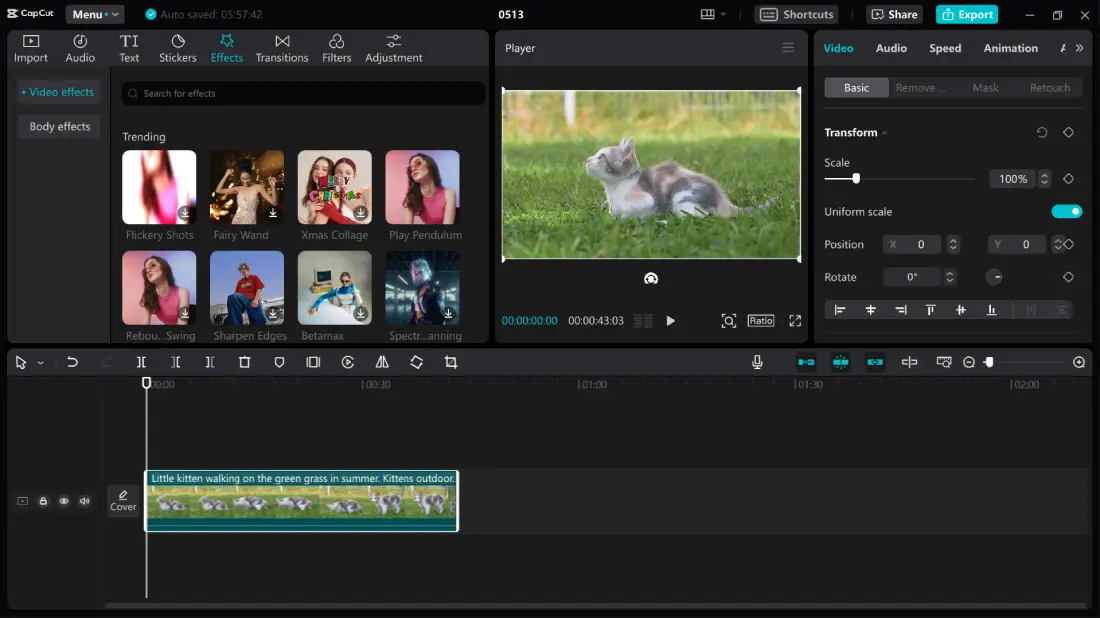Image resolution: width=1100 pixels, height=618 pixels.
Task: Select the Crop tool in timeline toolbar
Action: [x=451, y=362]
